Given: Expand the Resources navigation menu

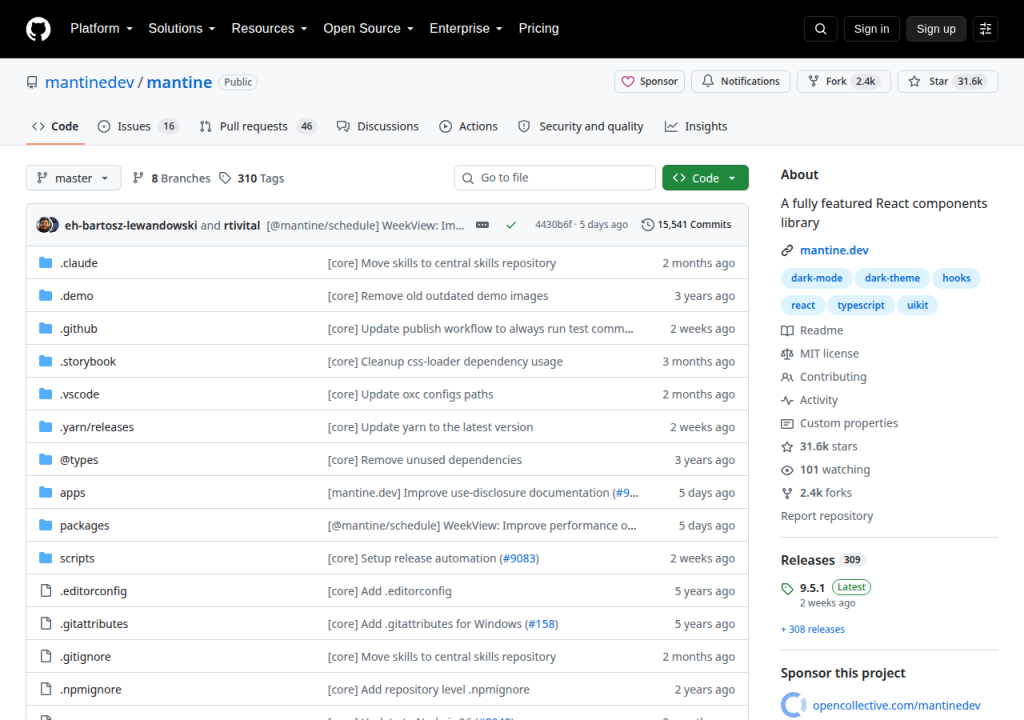Looking at the screenshot, I should pyautogui.click(x=269, y=29).
